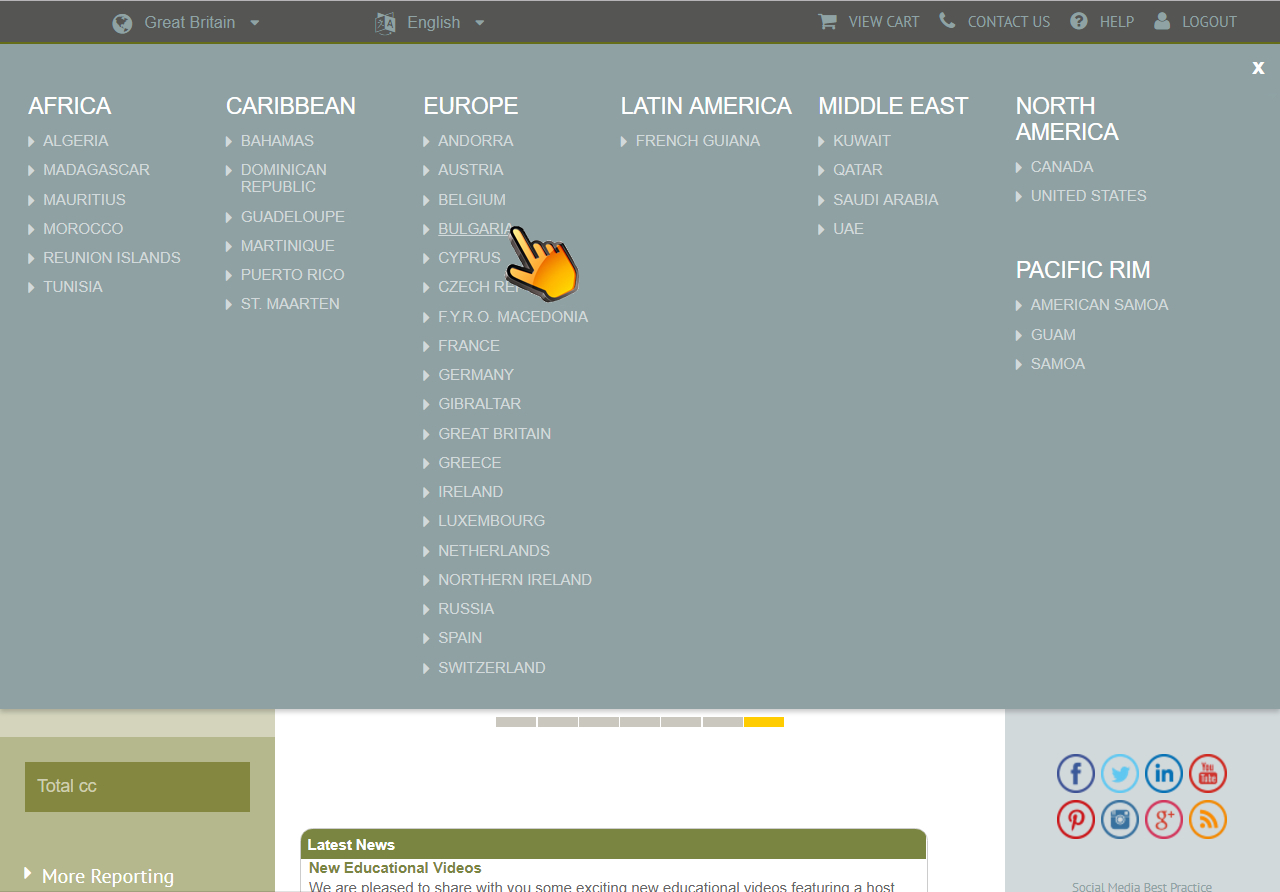The width and height of the screenshot is (1280, 892).
Task: Select the highlighted yellow slide indicator
Action: tap(764, 722)
